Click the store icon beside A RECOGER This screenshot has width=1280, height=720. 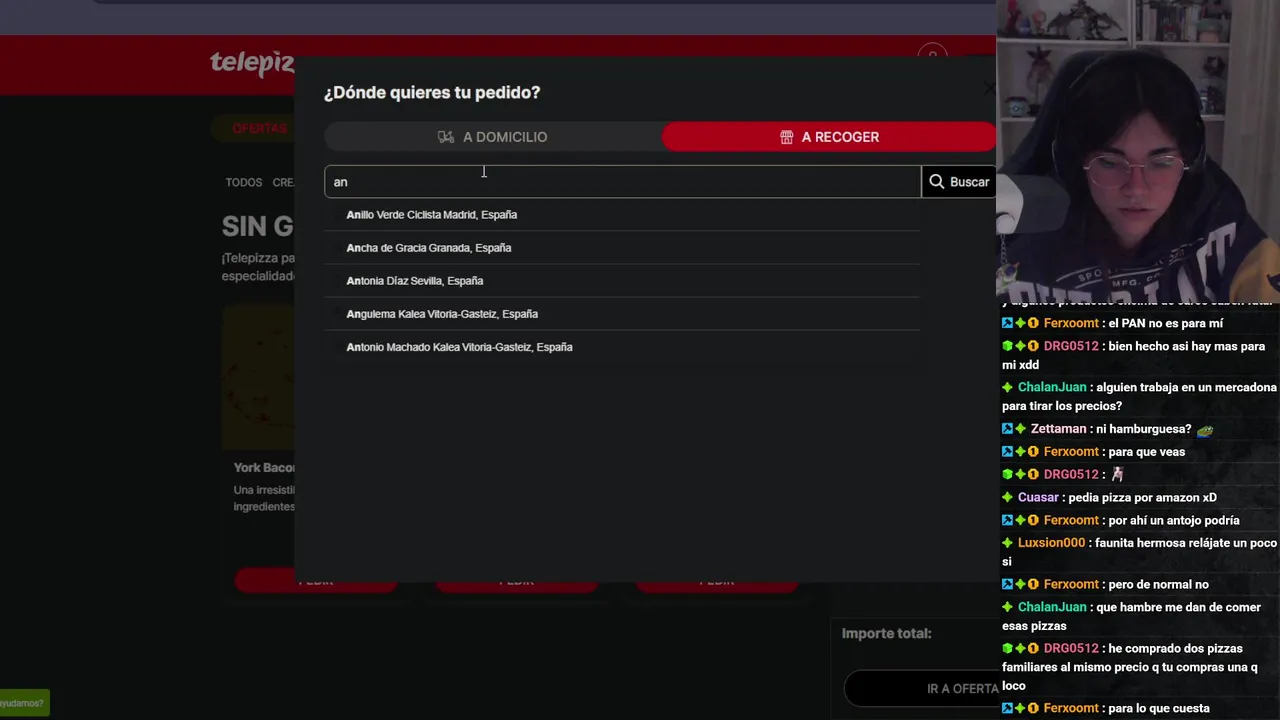(787, 137)
